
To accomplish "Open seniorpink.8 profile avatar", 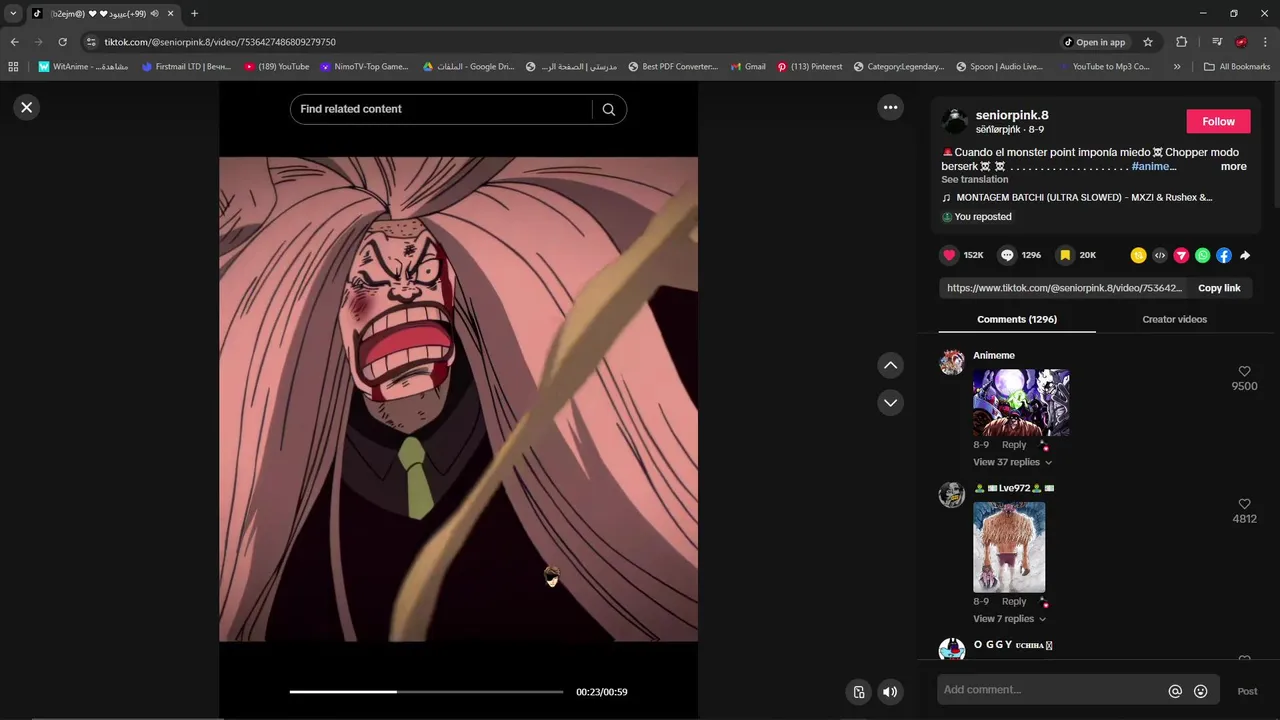I will (955, 121).
